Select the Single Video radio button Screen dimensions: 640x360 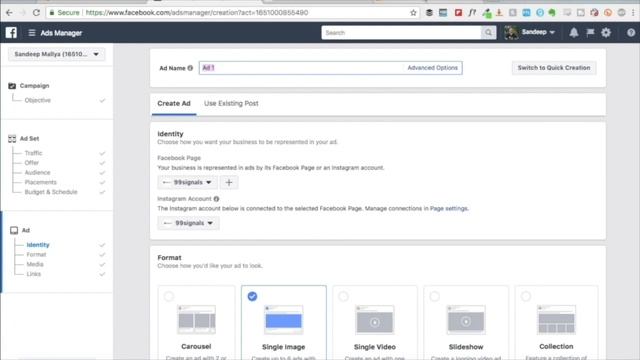click(x=343, y=296)
